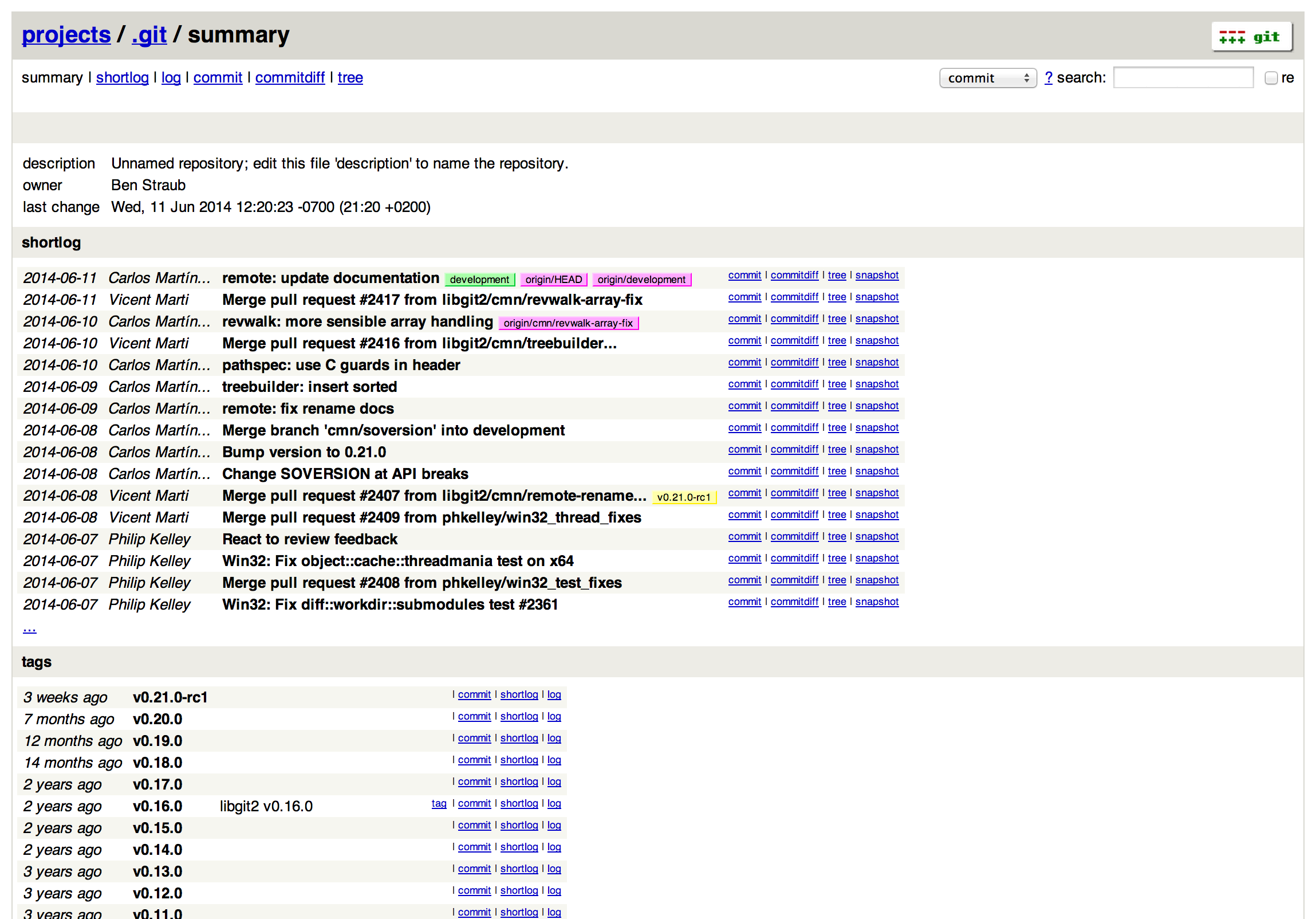Switch to the shortlog nav tab
1316x919 pixels.
coord(122,78)
